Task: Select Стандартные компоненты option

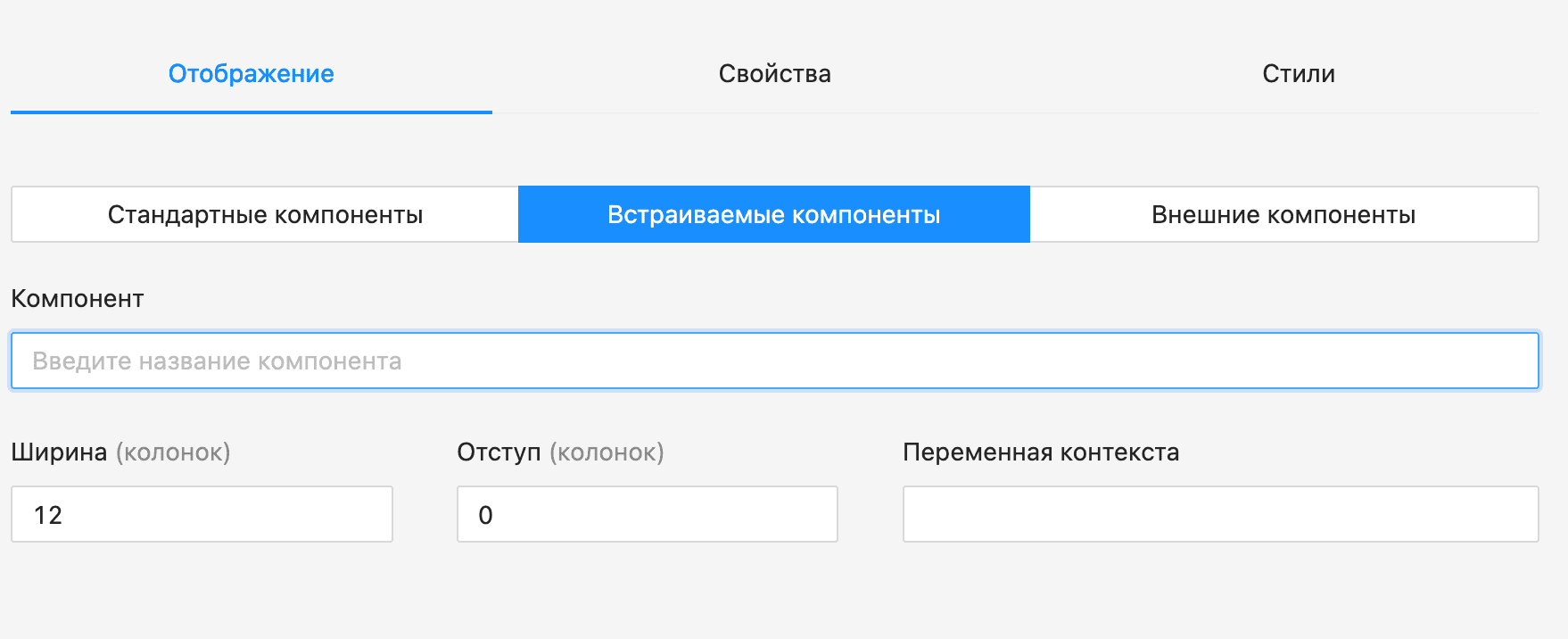Action: tap(265, 214)
